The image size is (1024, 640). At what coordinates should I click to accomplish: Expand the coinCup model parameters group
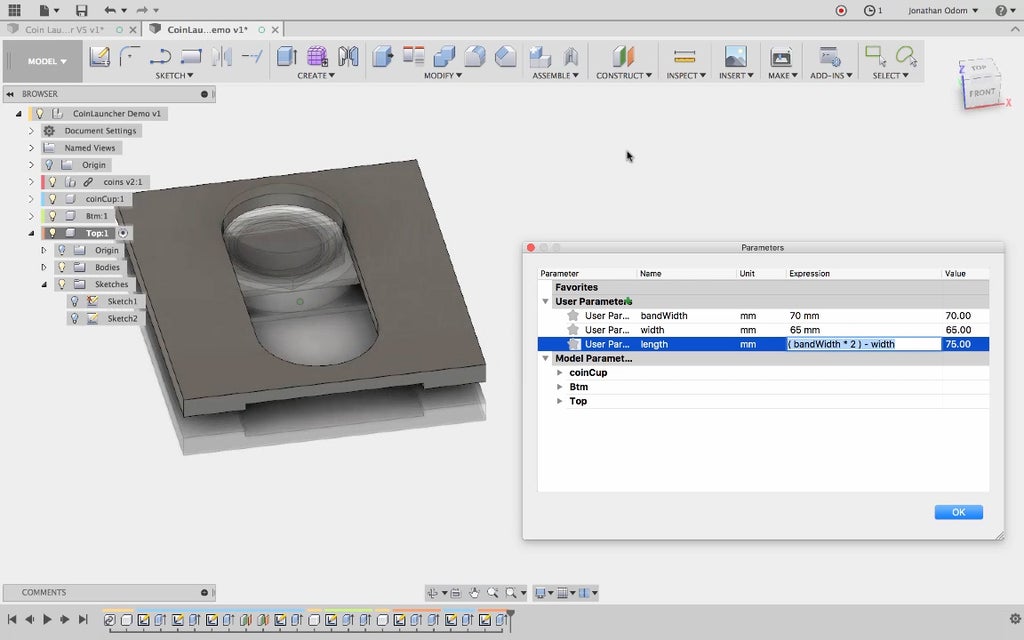pos(560,373)
